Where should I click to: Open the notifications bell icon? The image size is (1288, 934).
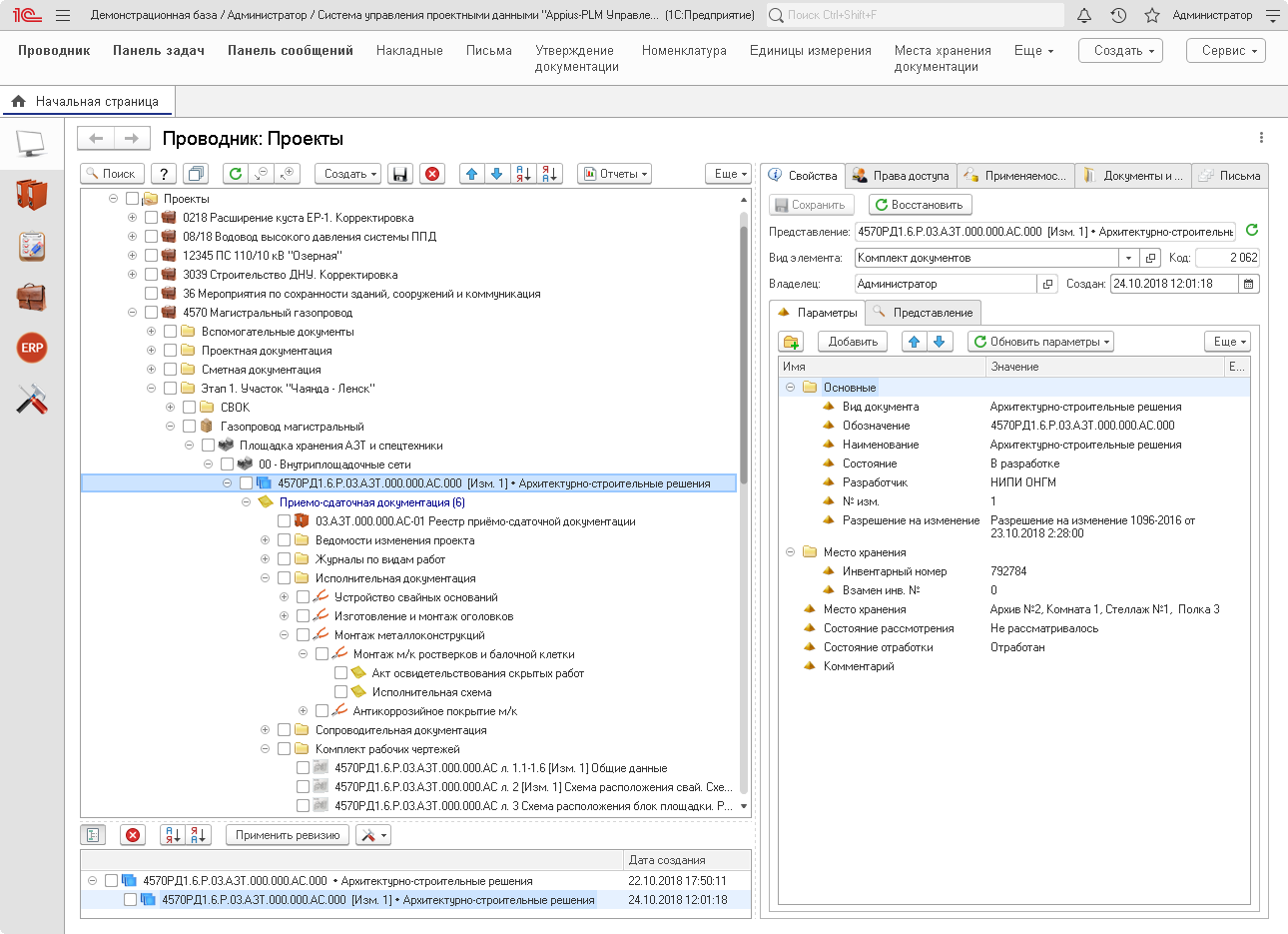1084,15
